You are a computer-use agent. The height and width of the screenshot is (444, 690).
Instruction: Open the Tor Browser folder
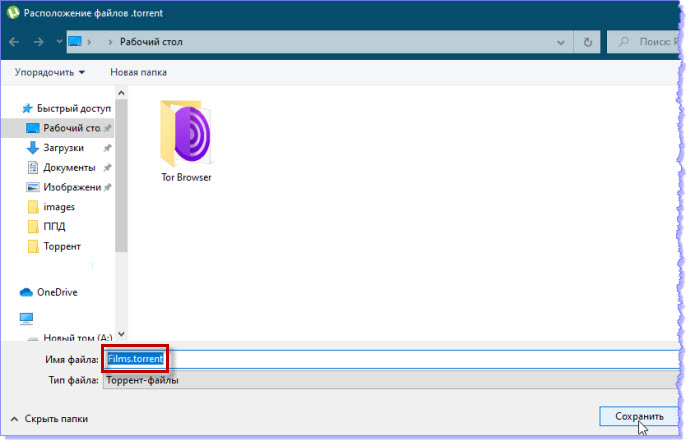coord(186,141)
